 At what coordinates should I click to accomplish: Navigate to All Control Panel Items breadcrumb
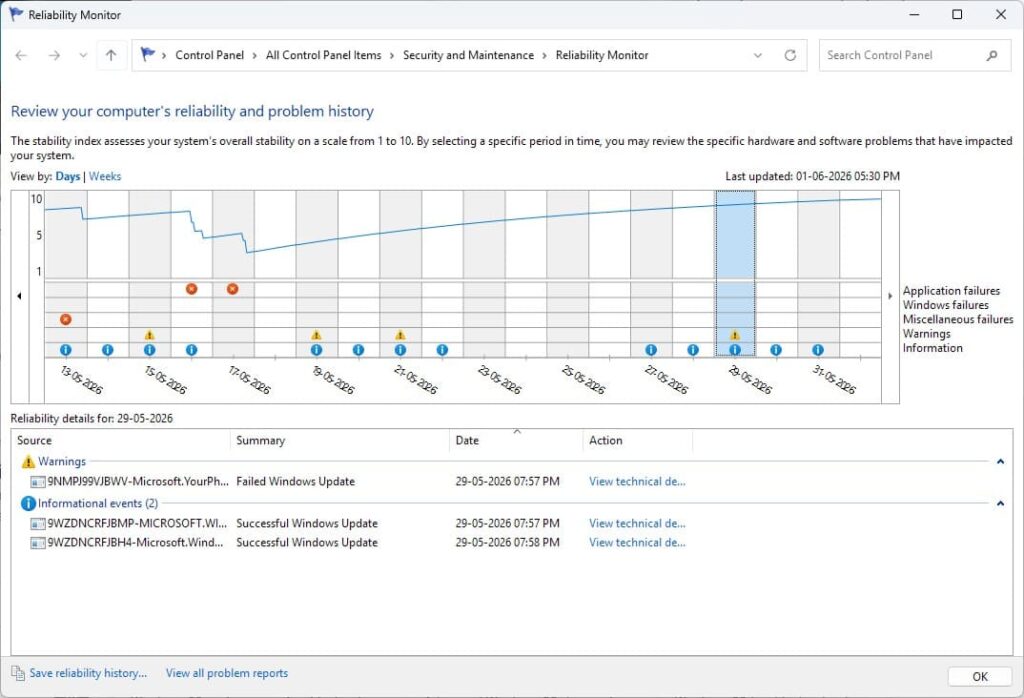pyautogui.click(x=323, y=56)
